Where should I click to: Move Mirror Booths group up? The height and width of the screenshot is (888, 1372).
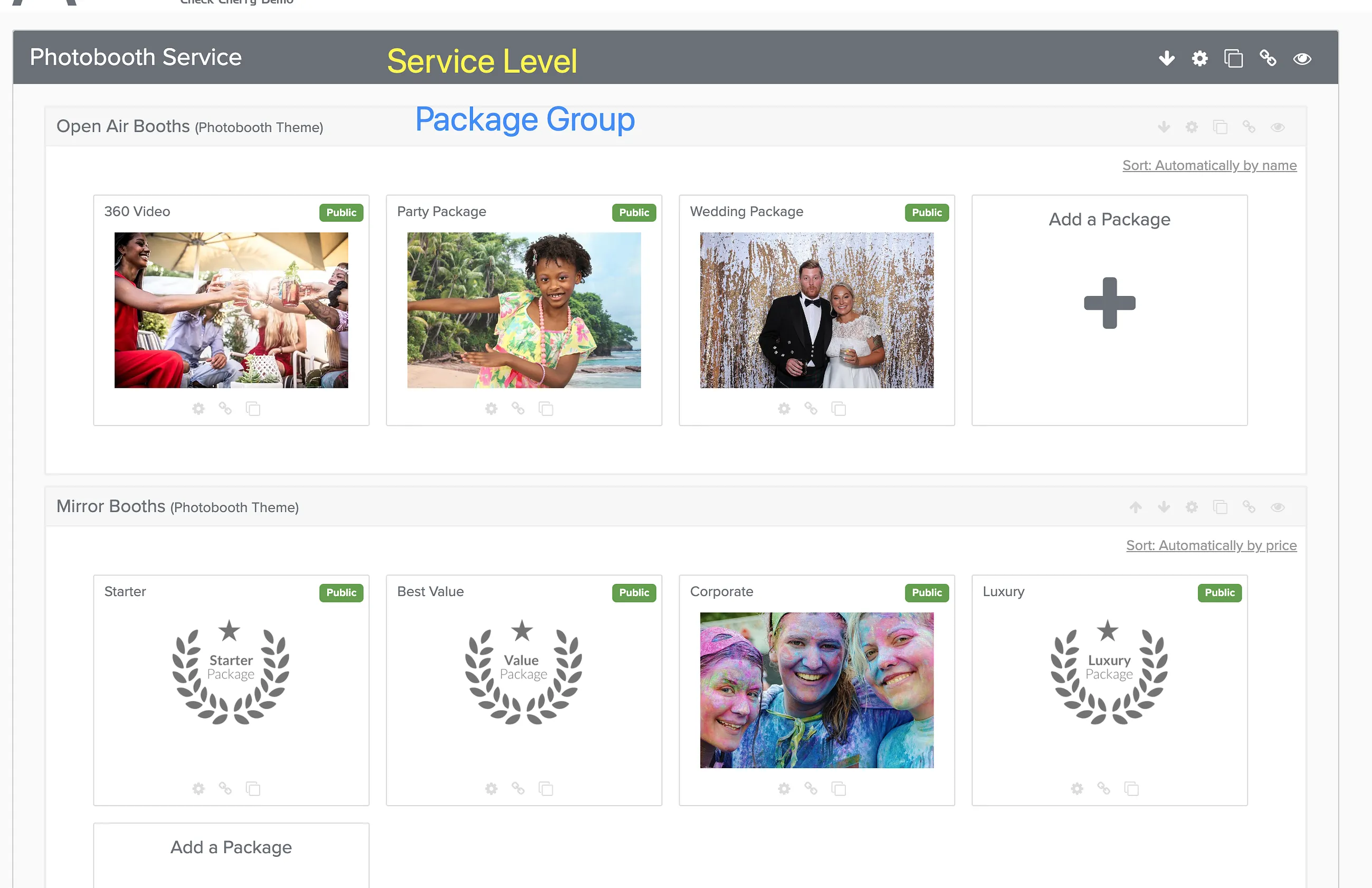(1135, 507)
